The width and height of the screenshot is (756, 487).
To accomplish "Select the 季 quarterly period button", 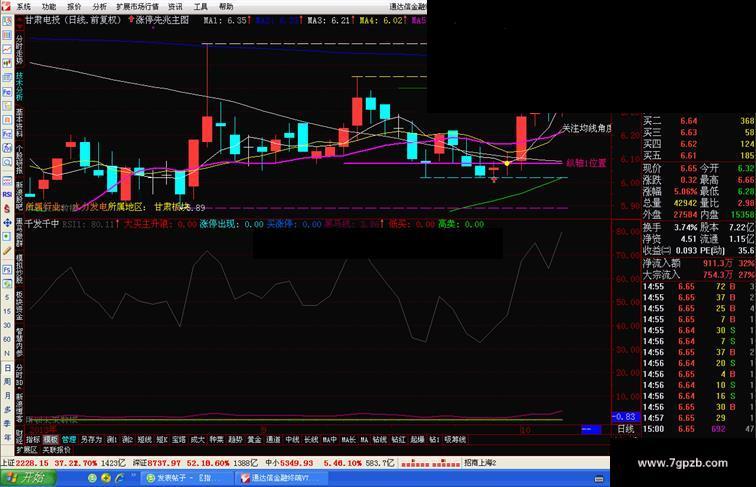I will pyautogui.click(x=7, y=424).
